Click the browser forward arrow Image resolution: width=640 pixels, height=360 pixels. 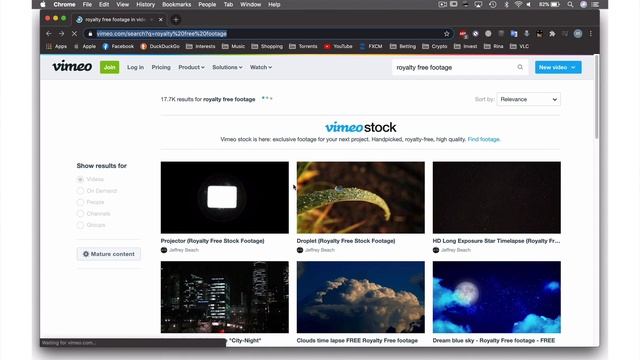62,34
